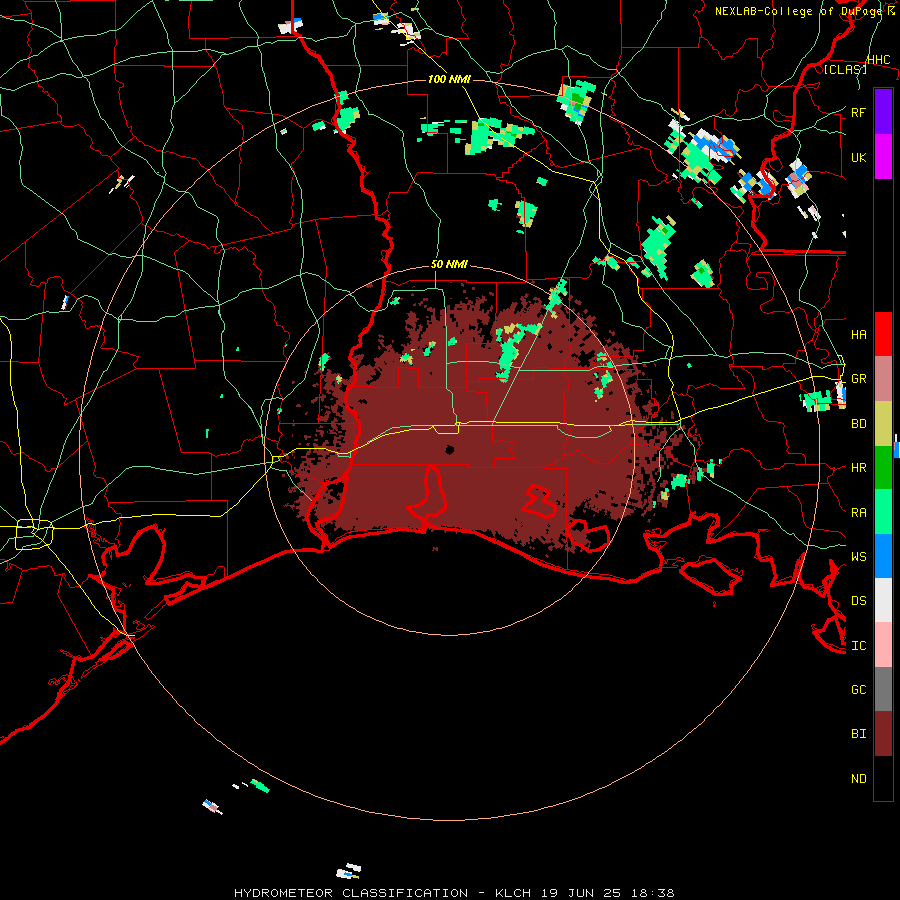Pick the RA bright green legend swatch
This screenshot has width=900, height=900.
(x=883, y=512)
